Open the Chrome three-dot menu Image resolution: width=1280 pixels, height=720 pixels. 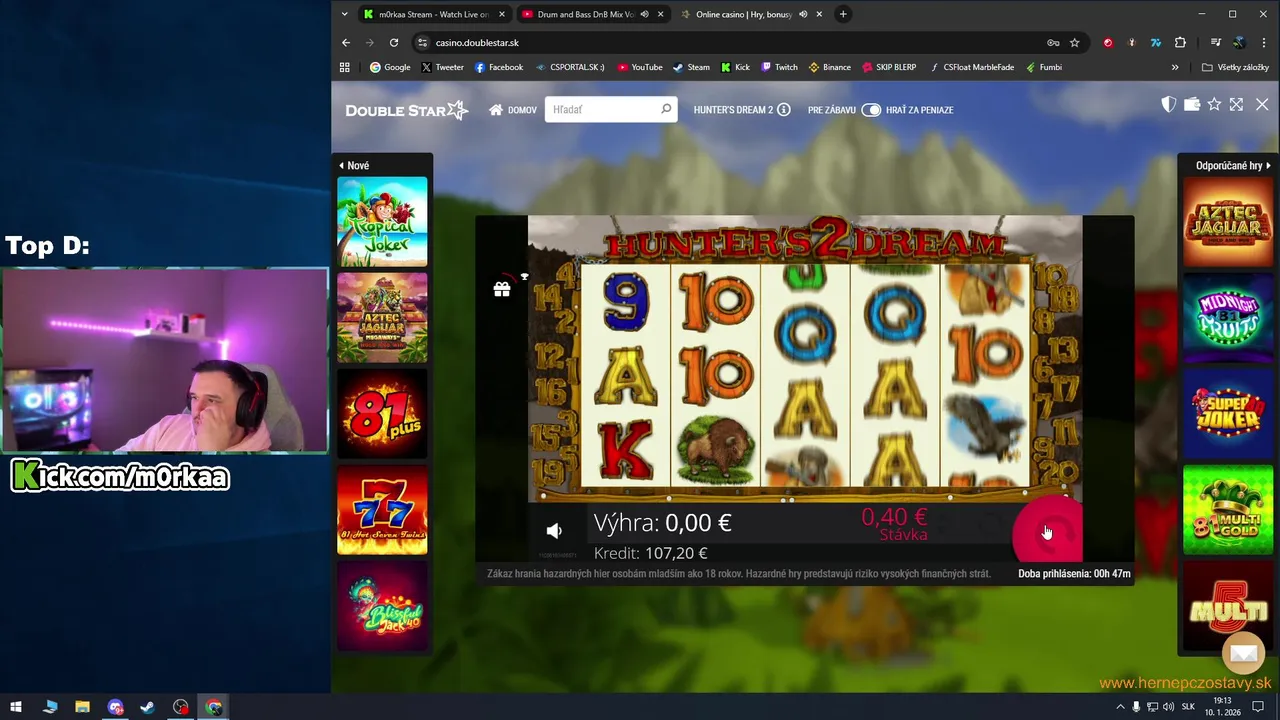pos(1264,43)
